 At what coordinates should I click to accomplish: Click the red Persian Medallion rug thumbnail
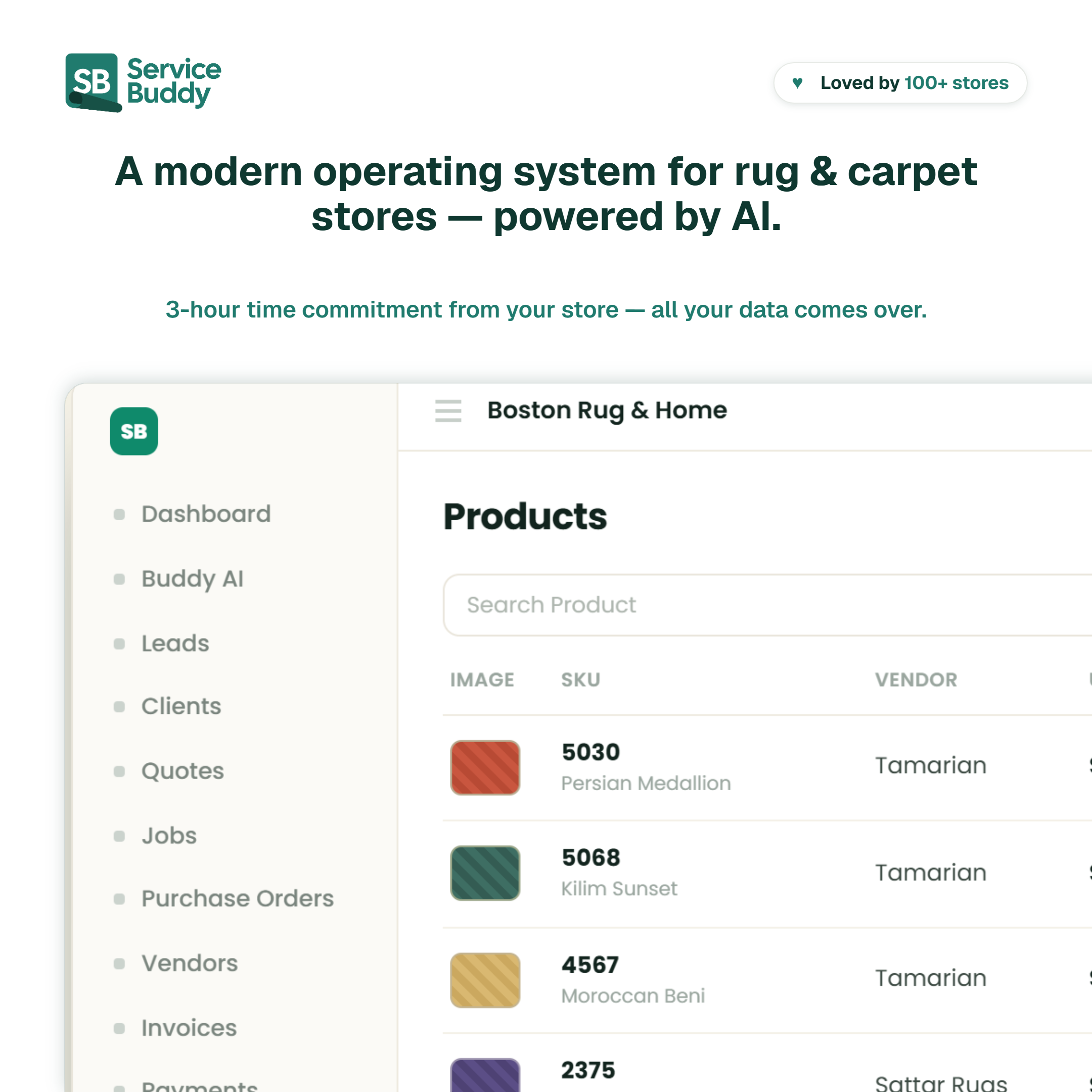click(485, 767)
